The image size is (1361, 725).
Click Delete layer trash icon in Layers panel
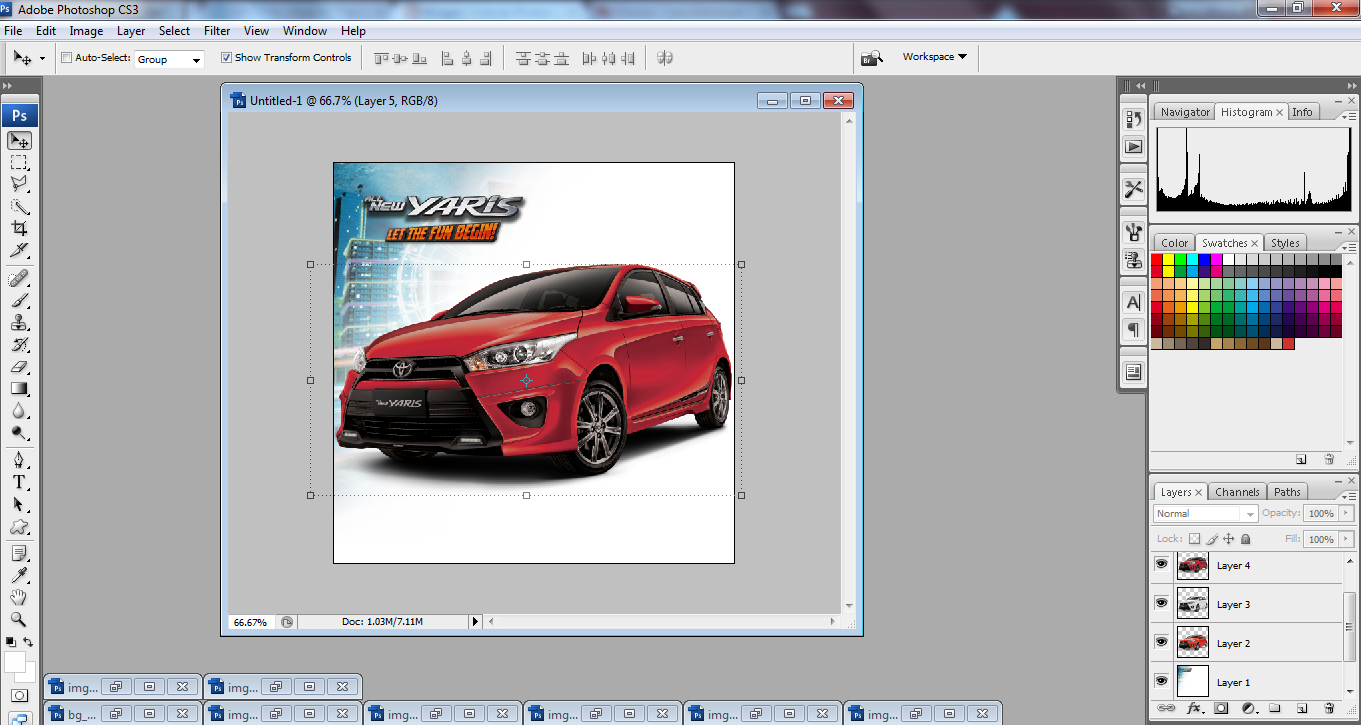point(1329,708)
